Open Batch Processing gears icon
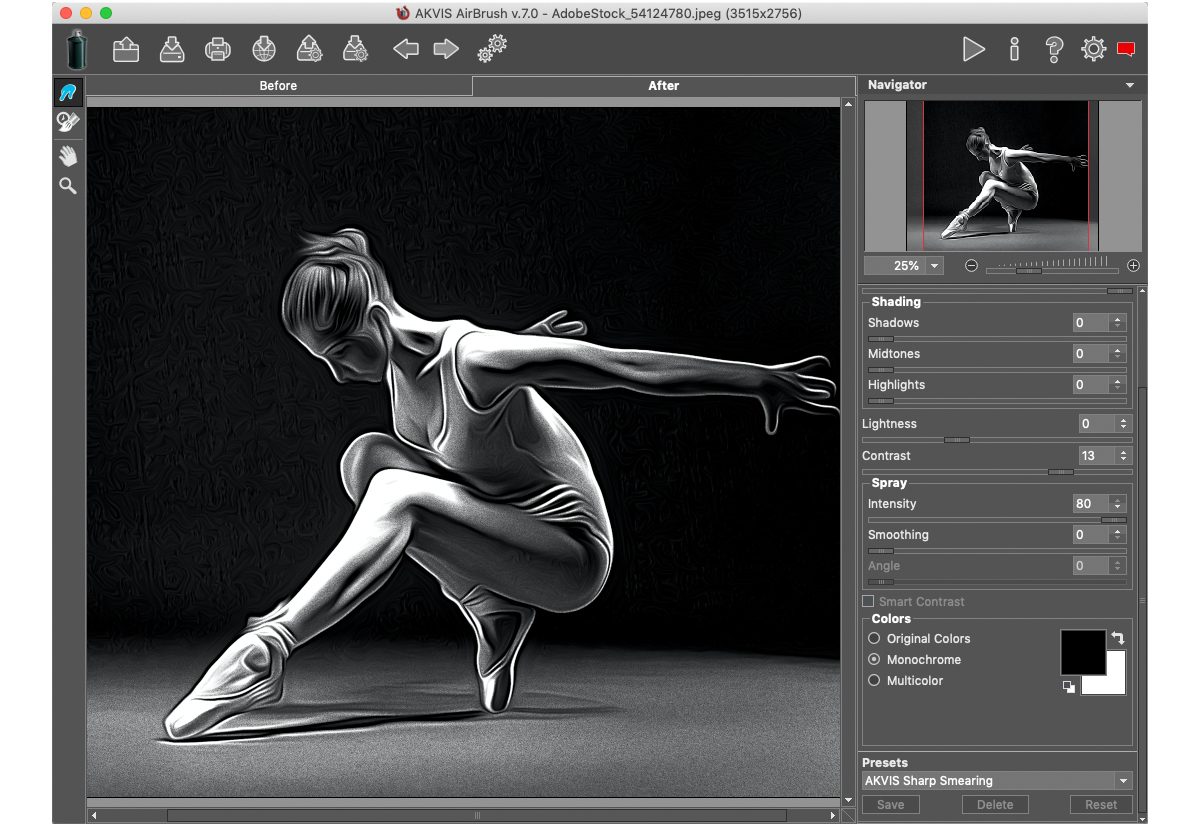Screen dimensions: 1200x826 pos(492,48)
